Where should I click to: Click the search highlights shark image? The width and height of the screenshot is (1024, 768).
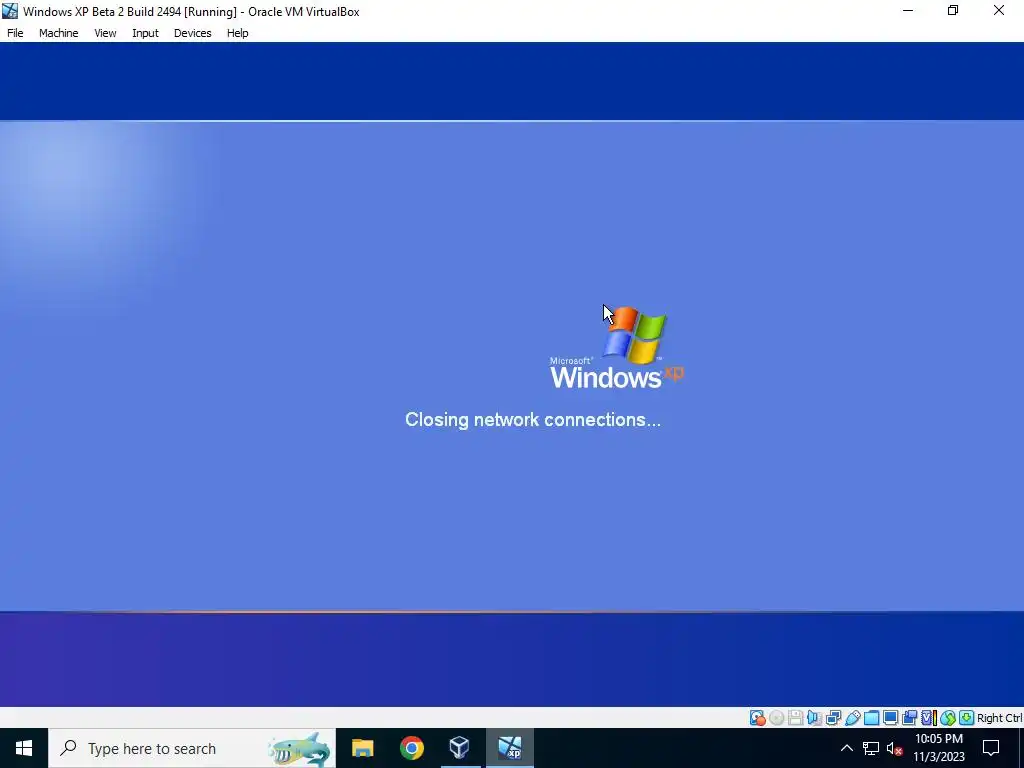300,750
